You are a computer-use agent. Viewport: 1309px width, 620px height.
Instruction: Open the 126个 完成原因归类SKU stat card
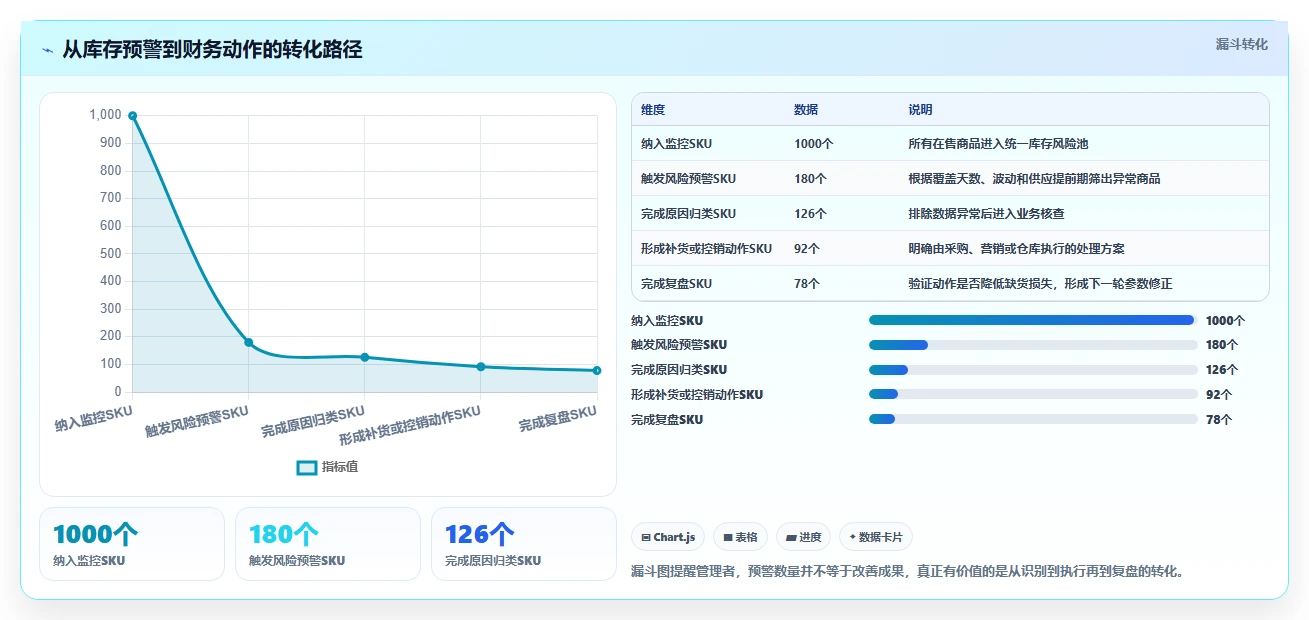[x=524, y=544]
